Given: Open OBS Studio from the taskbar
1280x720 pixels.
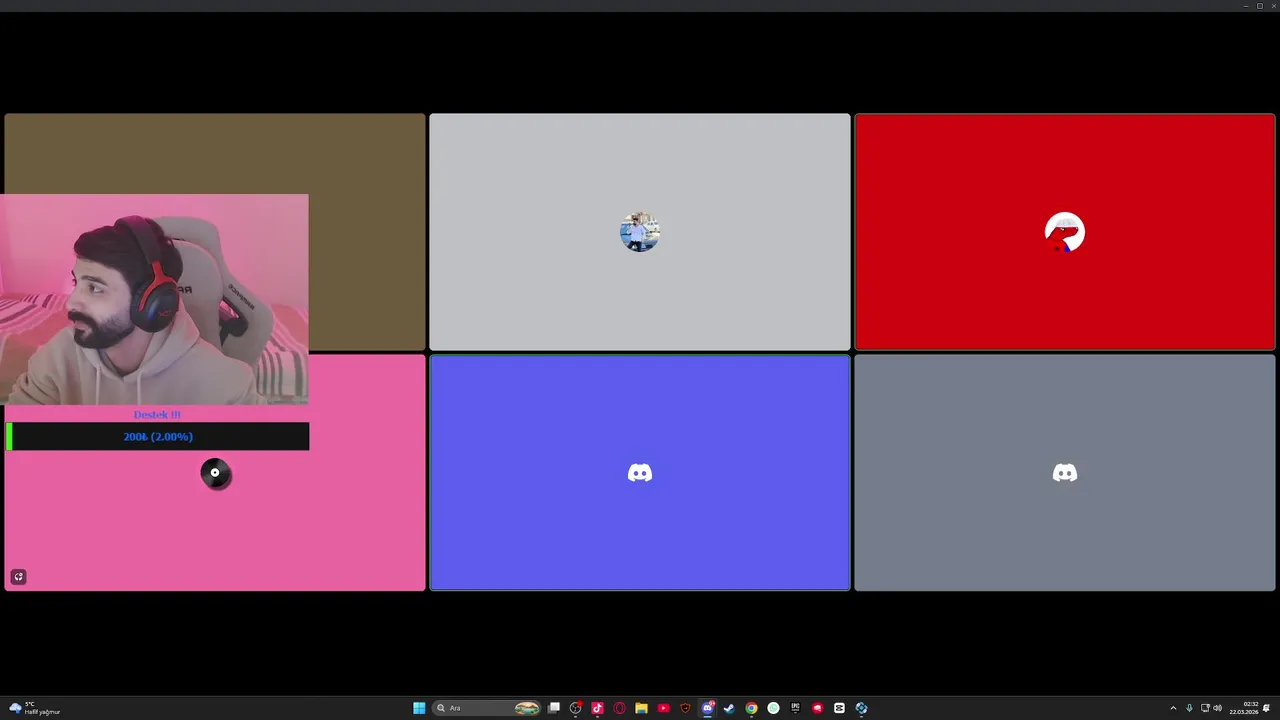Looking at the screenshot, I should coord(576,708).
